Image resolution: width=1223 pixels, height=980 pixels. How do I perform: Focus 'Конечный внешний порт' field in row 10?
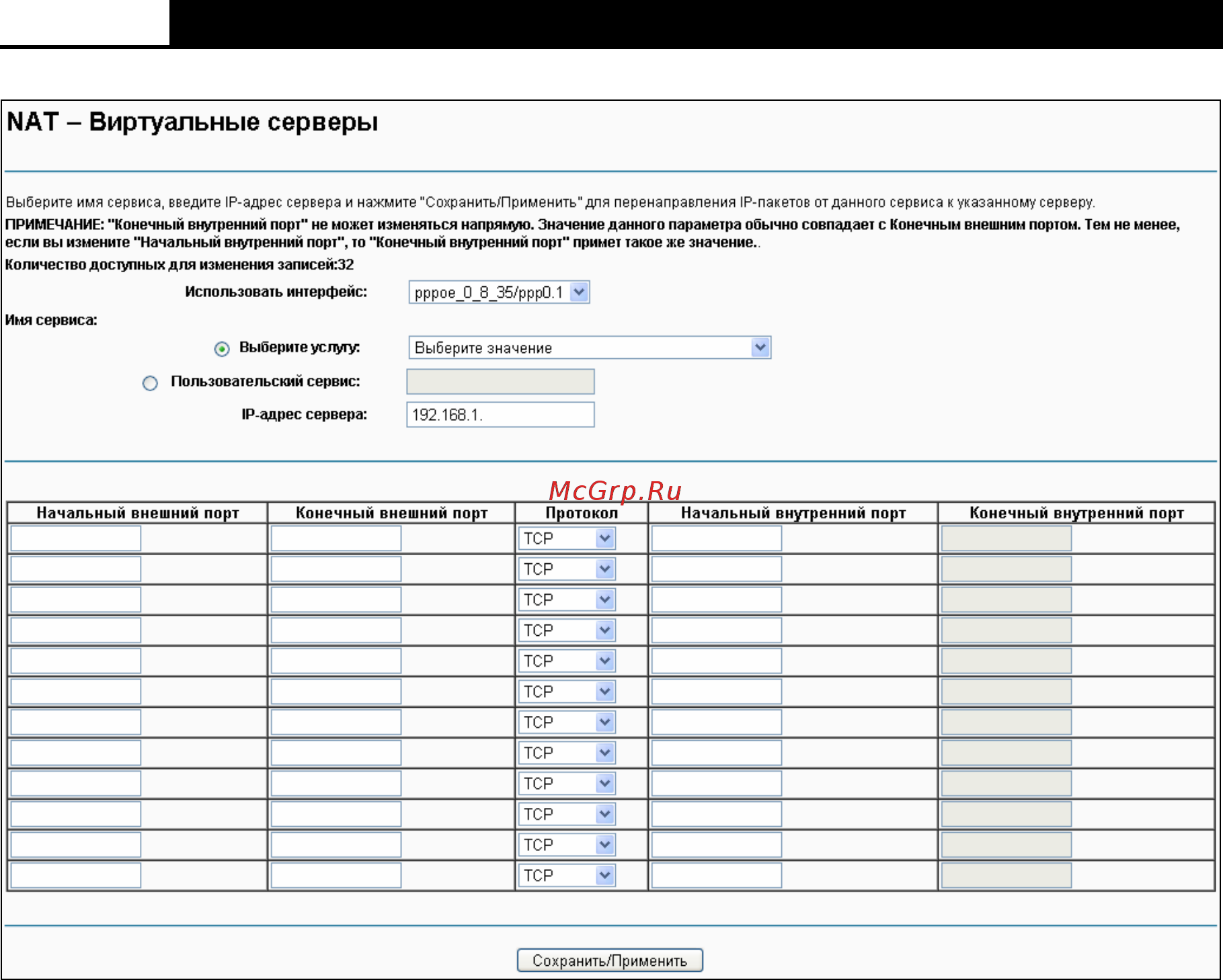(x=336, y=814)
